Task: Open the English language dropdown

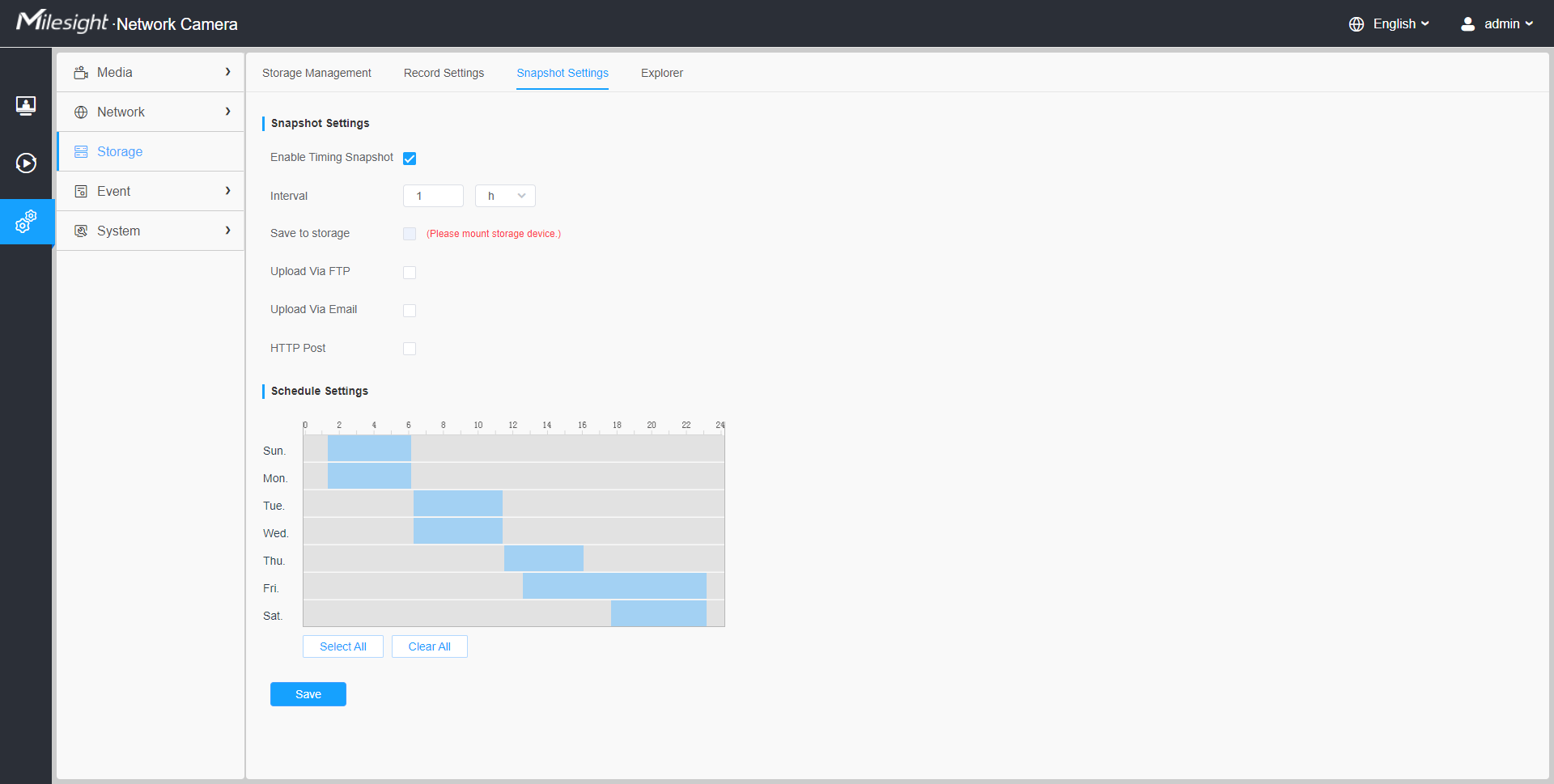Action: click(x=1389, y=24)
